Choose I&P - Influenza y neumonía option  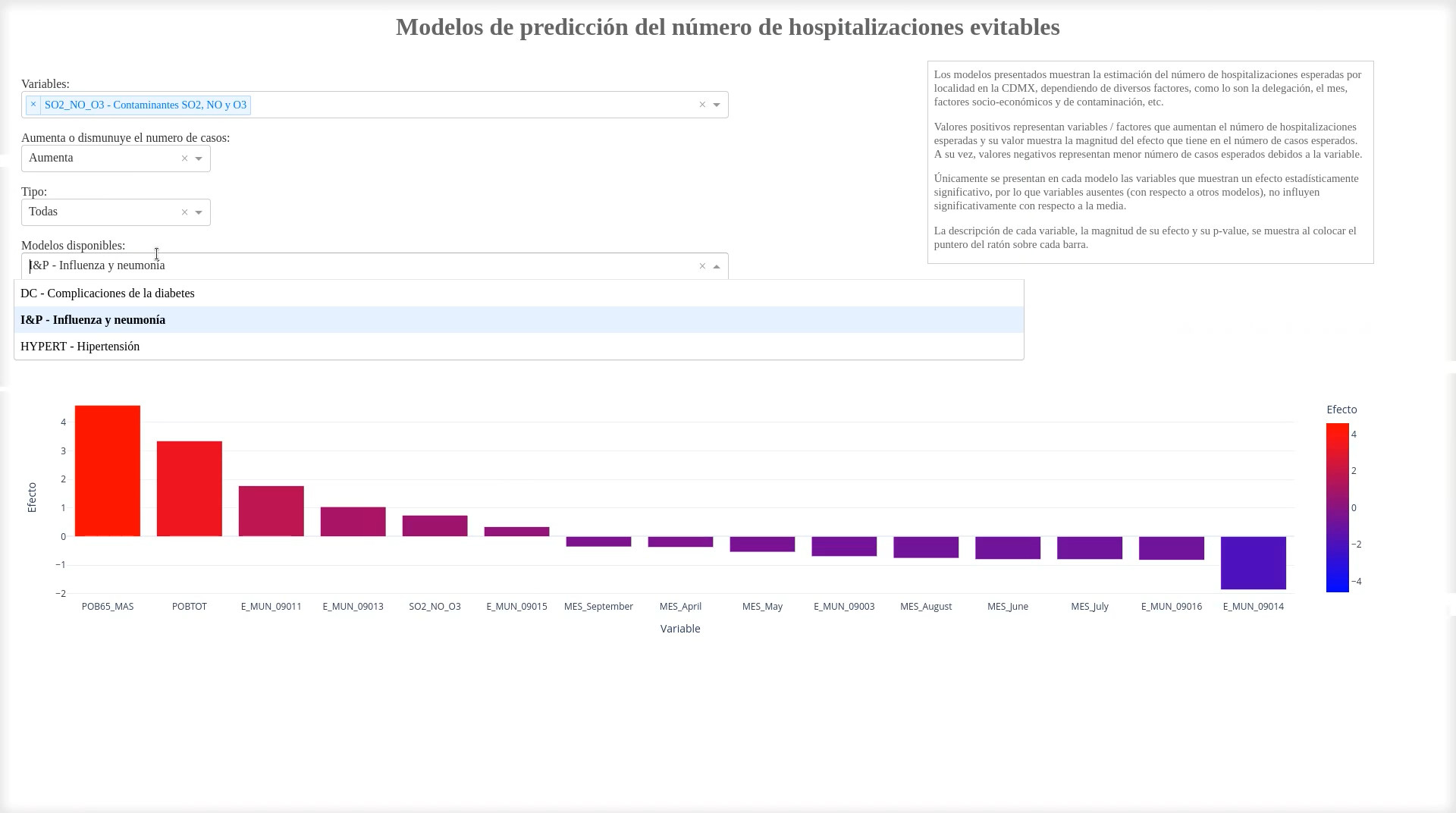(x=93, y=320)
